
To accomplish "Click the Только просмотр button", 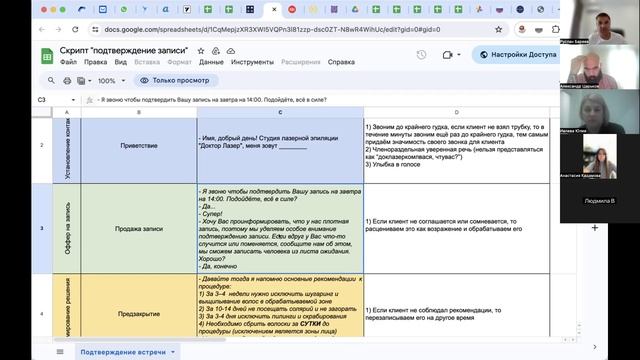I will point(176,80).
